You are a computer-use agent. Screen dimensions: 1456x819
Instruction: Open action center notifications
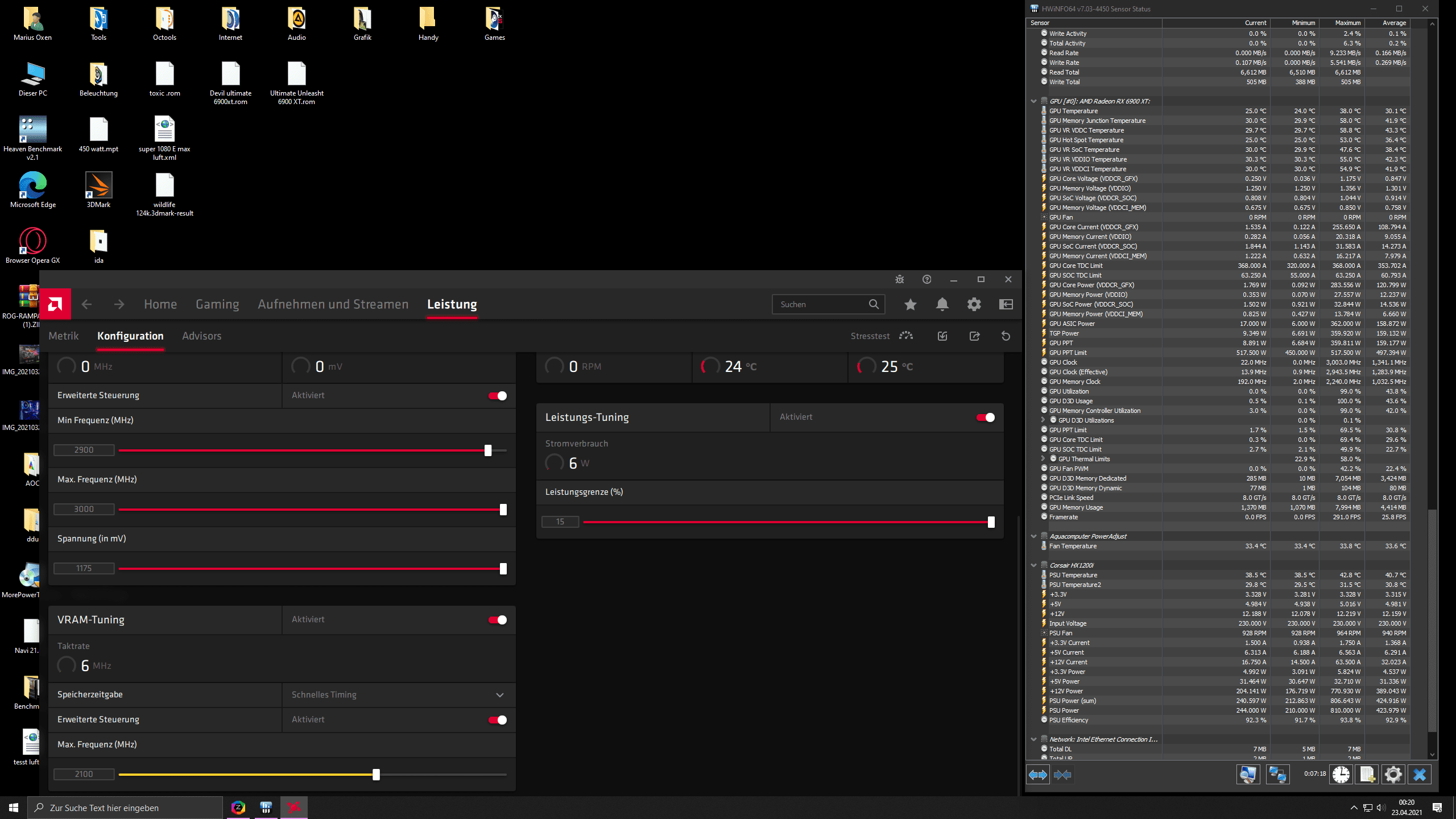pos(1437,808)
